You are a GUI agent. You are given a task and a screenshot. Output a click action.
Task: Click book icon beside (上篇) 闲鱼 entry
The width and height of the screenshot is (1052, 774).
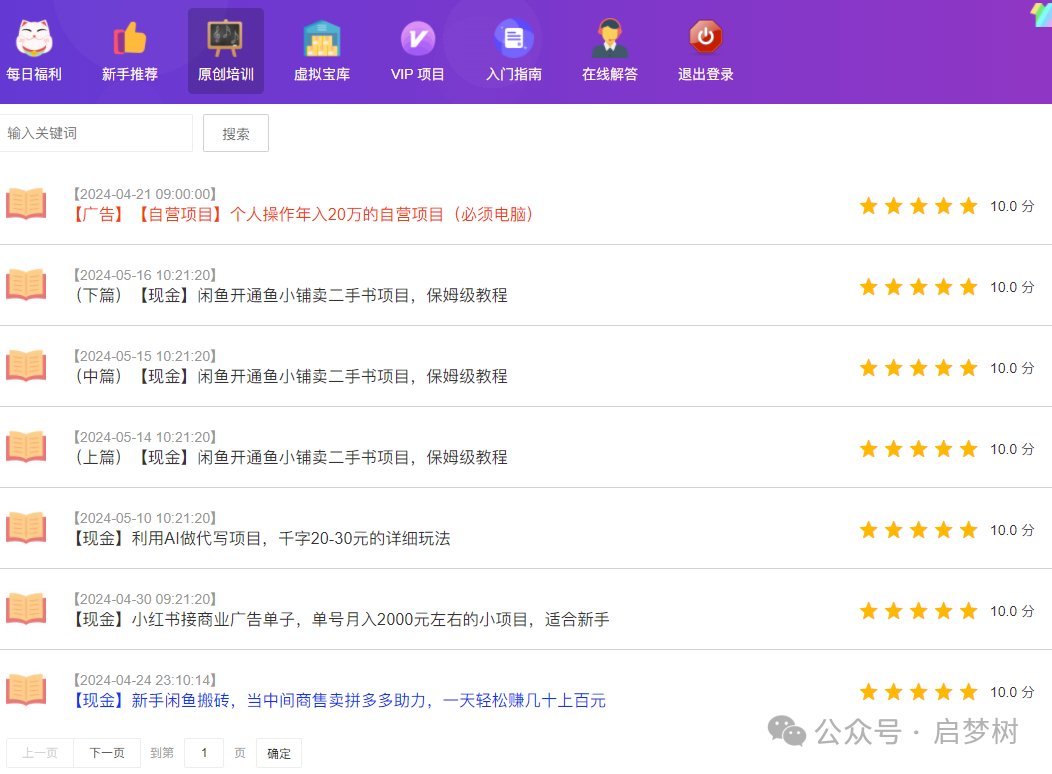[26, 447]
